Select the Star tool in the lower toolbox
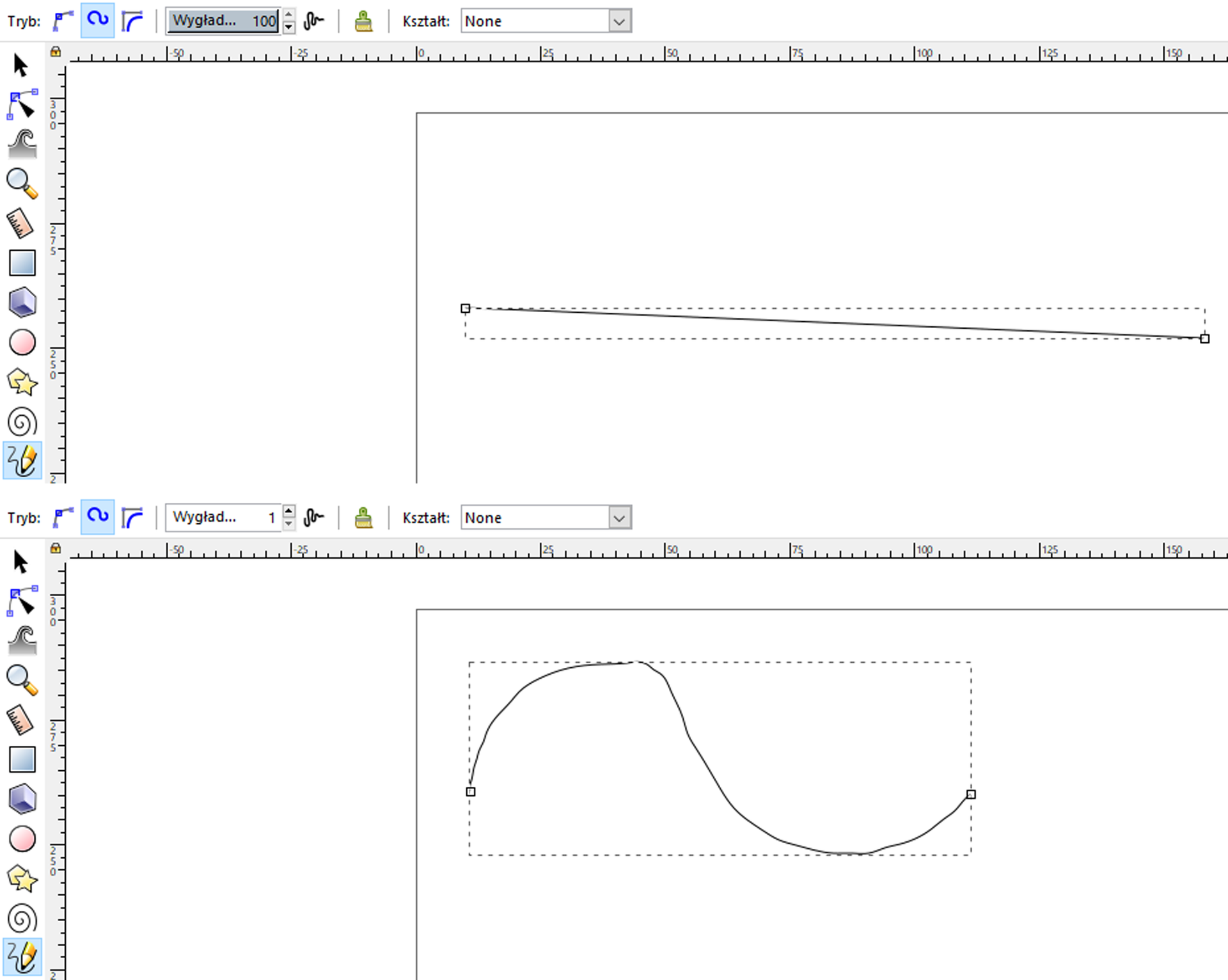This screenshot has height=980, width=1228. [22, 880]
